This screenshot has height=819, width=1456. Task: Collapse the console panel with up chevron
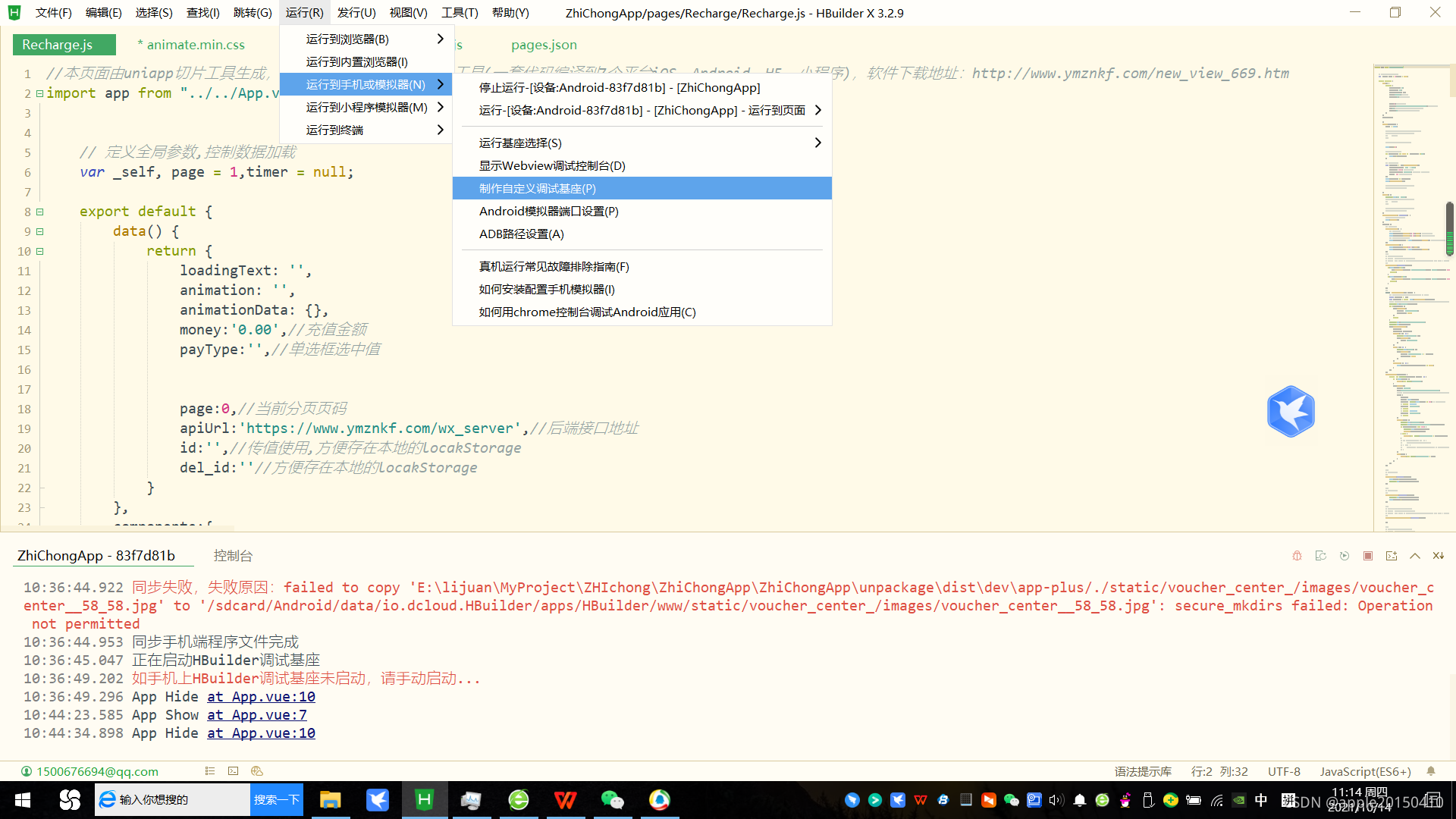tap(1415, 556)
